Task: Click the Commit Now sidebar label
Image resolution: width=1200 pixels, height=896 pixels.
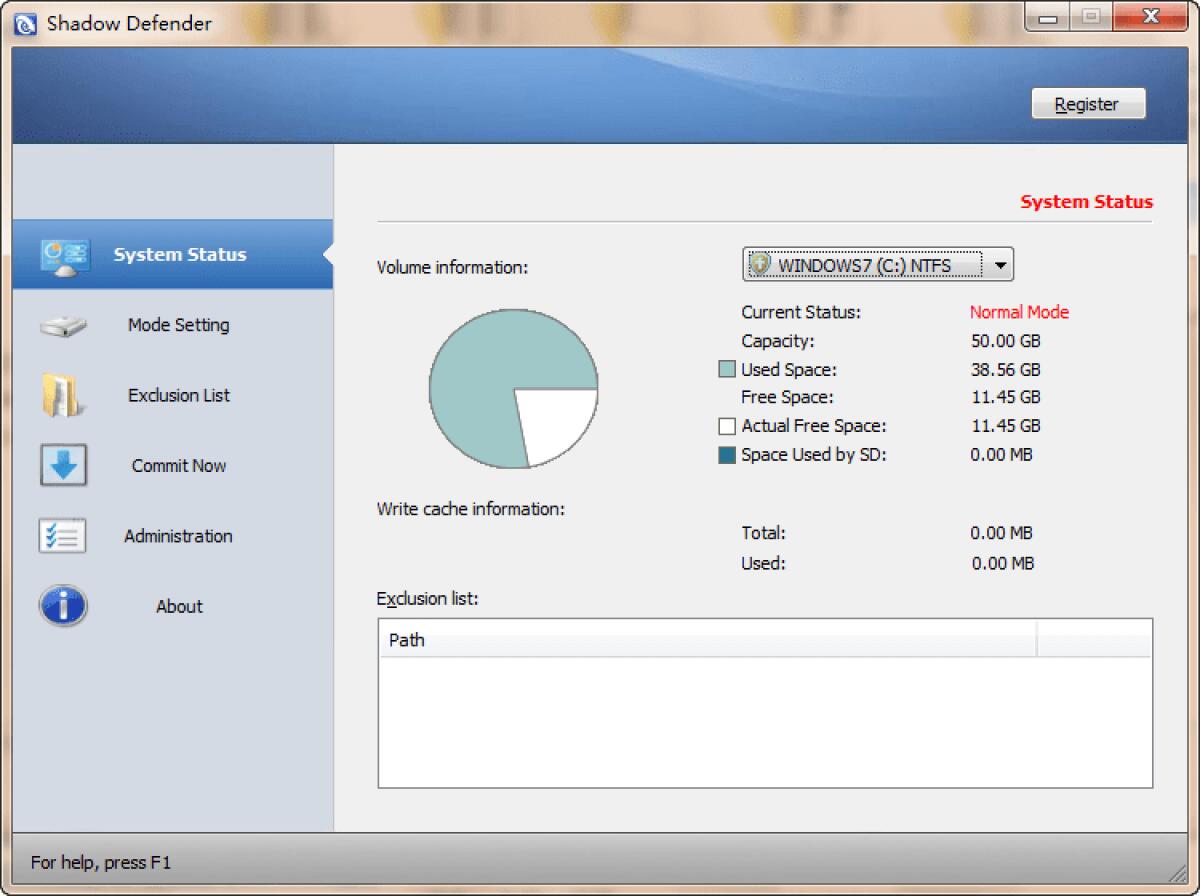Action: click(x=178, y=465)
